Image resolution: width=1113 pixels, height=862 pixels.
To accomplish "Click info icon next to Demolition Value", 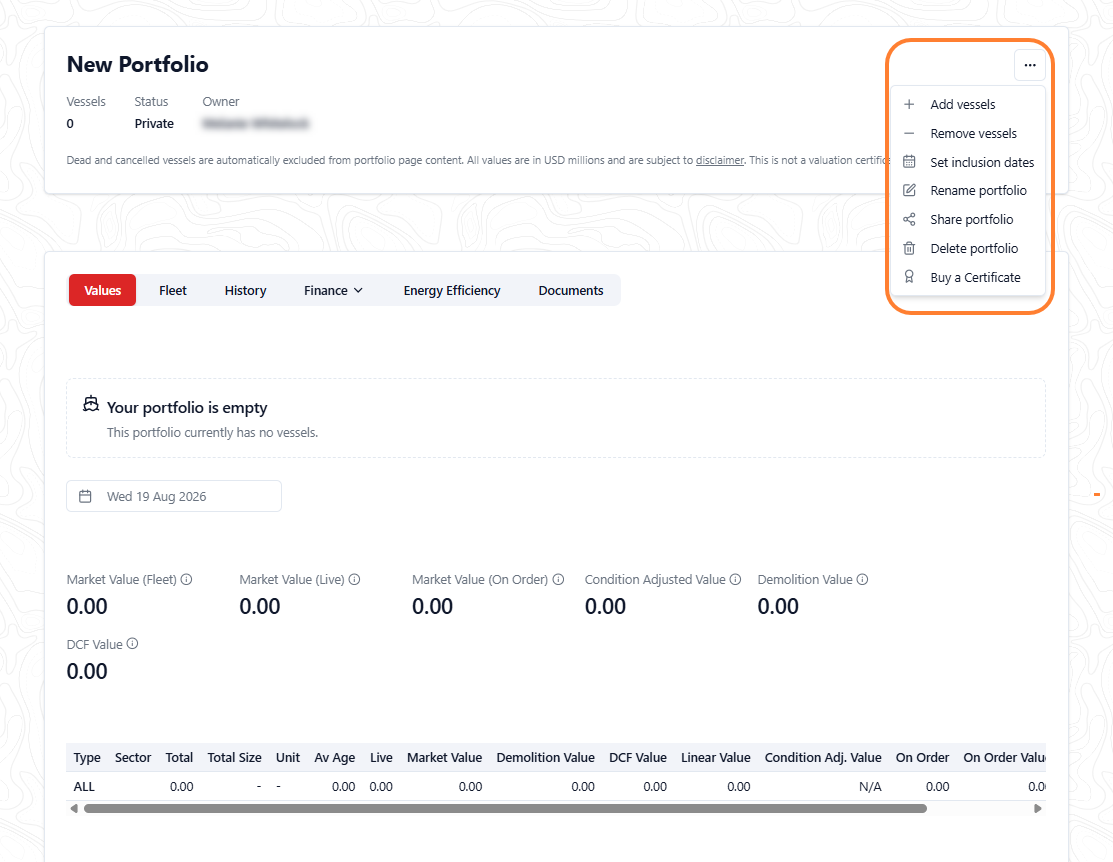I will [862, 579].
